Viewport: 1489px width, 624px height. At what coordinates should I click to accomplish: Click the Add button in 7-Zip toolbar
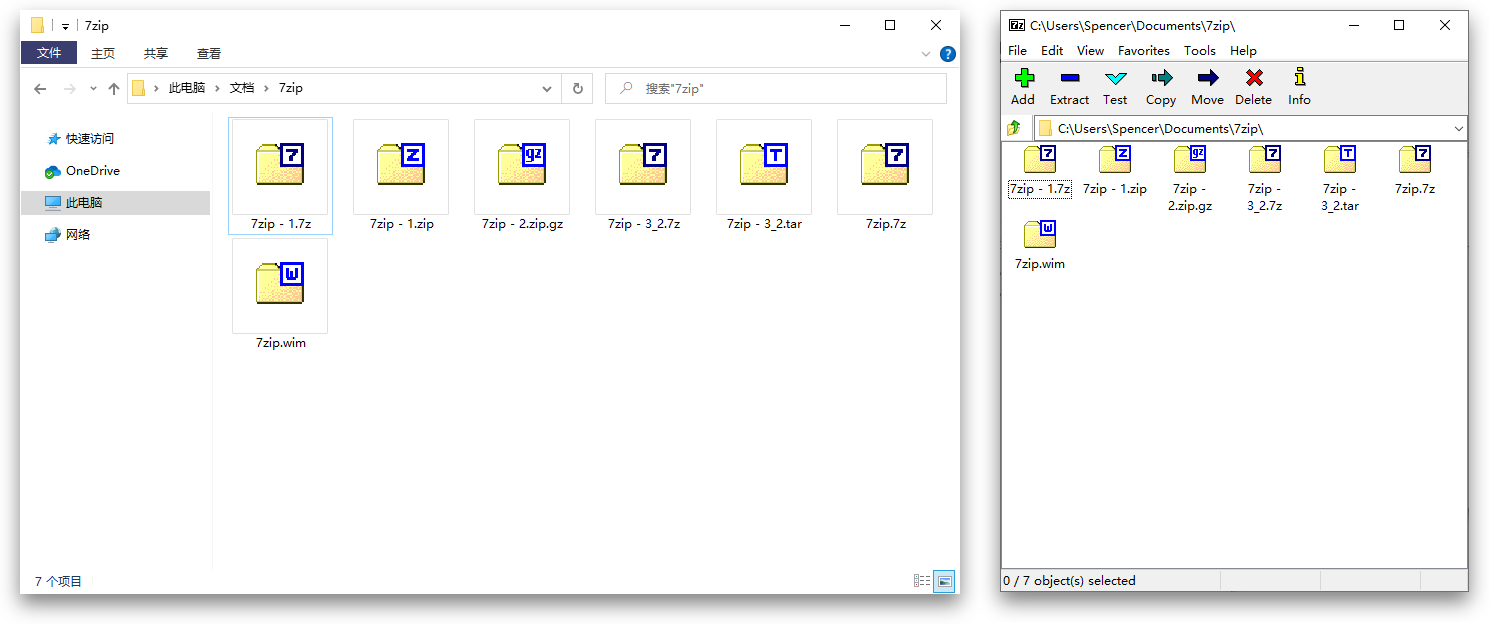pyautogui.click(x=1023, y=87)
